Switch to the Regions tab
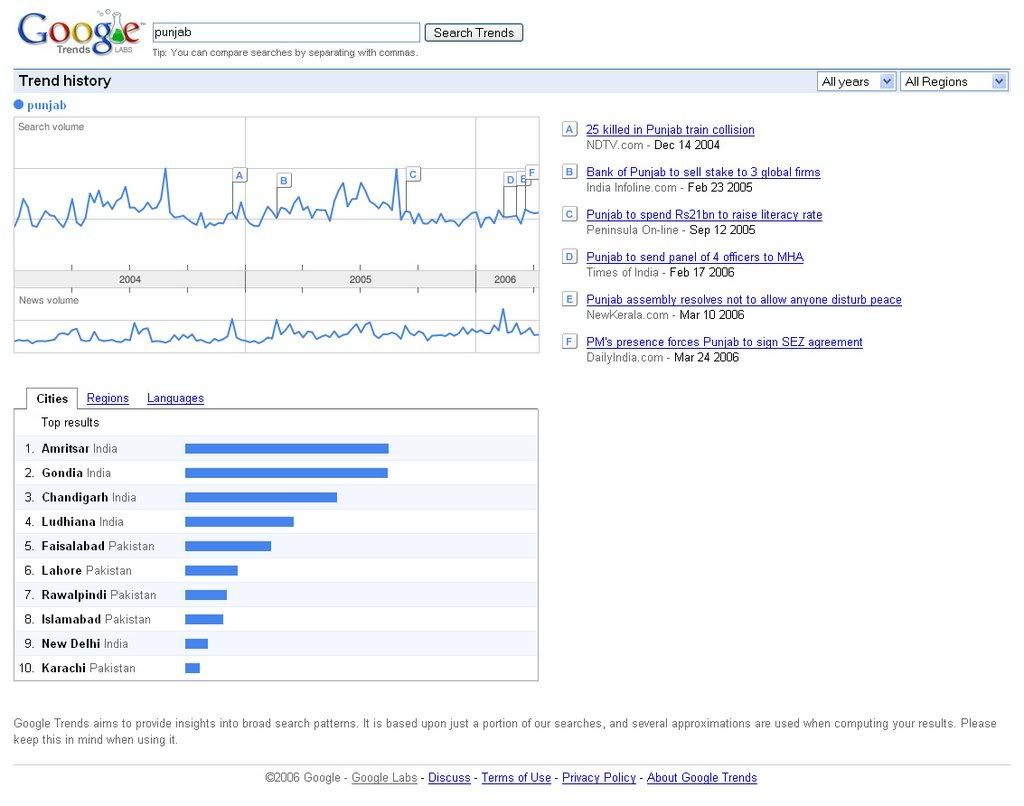This screenshot has width=1024, height=806. pos(108,398)
